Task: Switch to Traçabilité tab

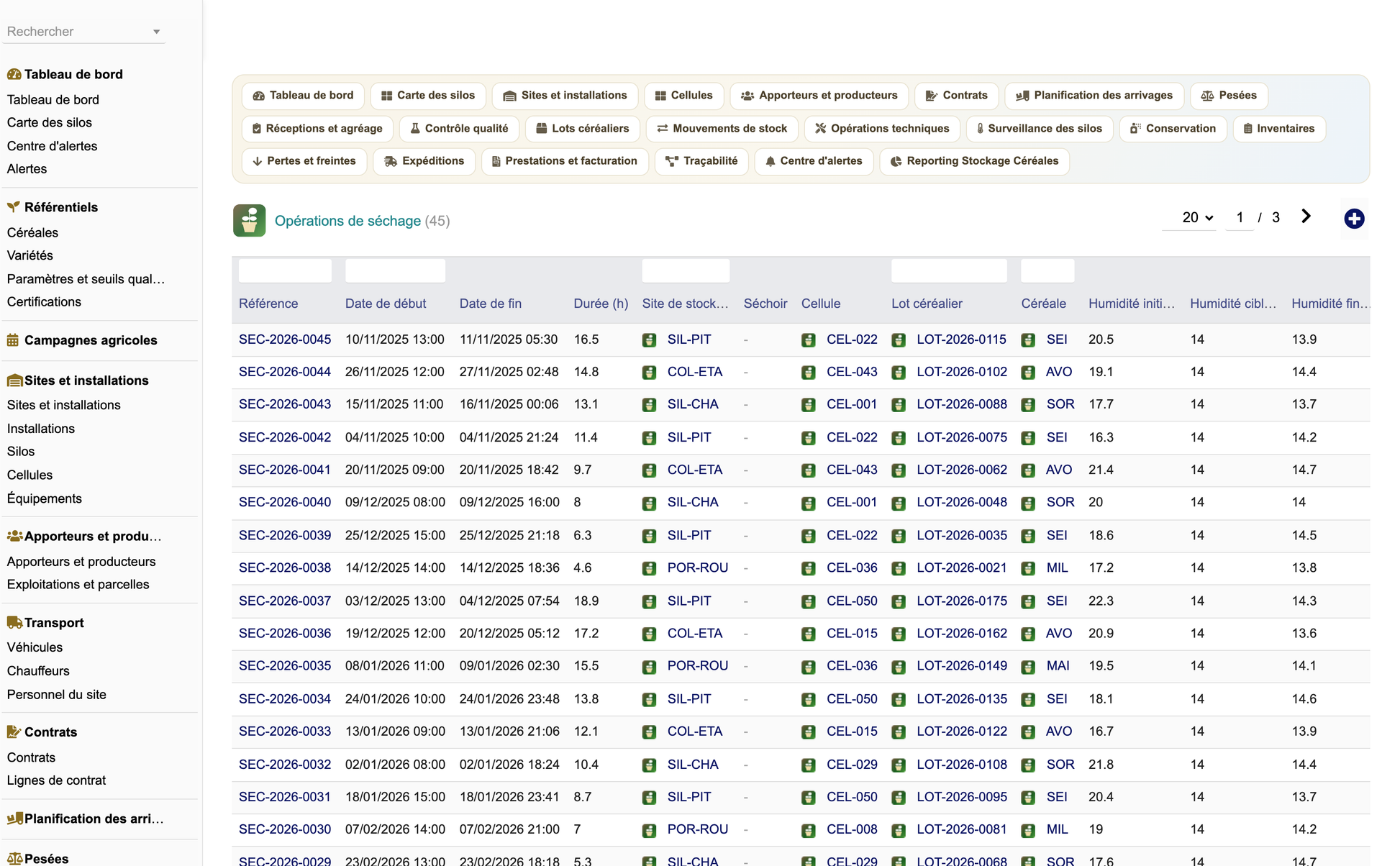Action: (x=701, y=161)
